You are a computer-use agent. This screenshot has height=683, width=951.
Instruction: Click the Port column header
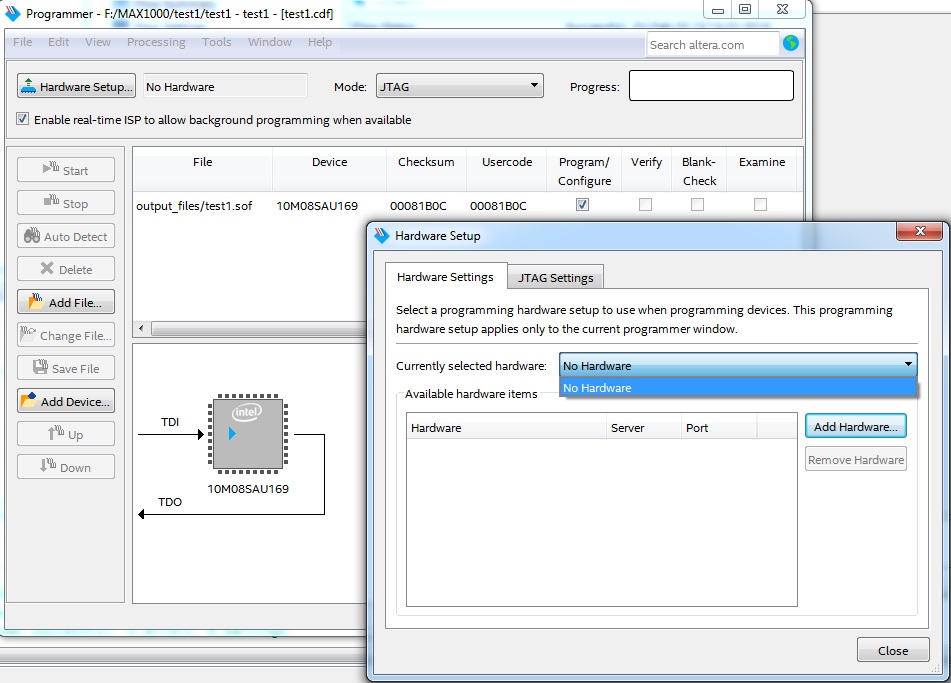(x=719, y=427)
